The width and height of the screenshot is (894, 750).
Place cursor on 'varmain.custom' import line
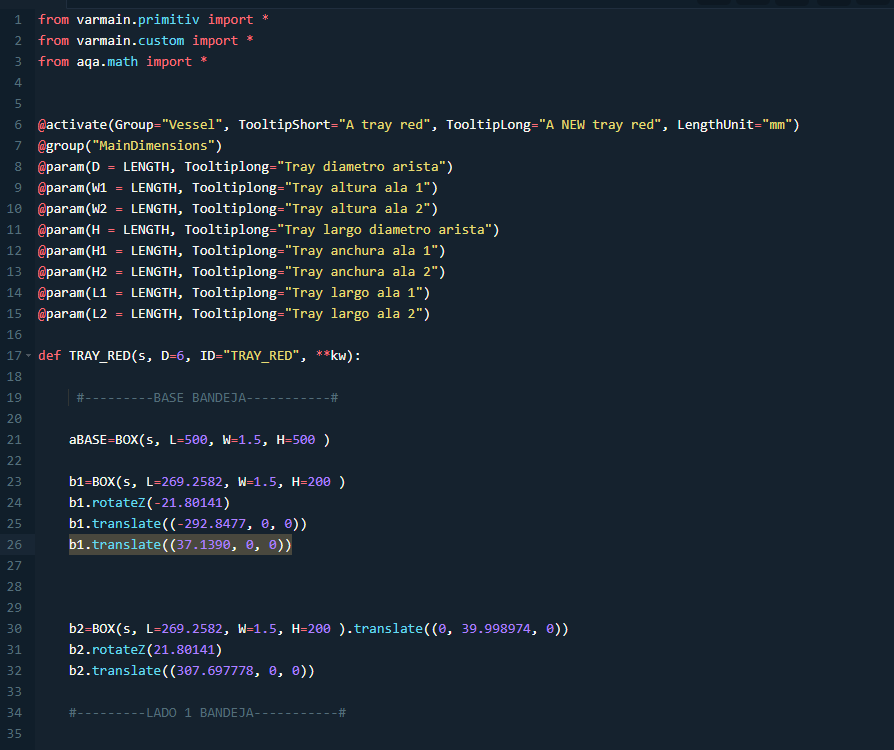146,41
